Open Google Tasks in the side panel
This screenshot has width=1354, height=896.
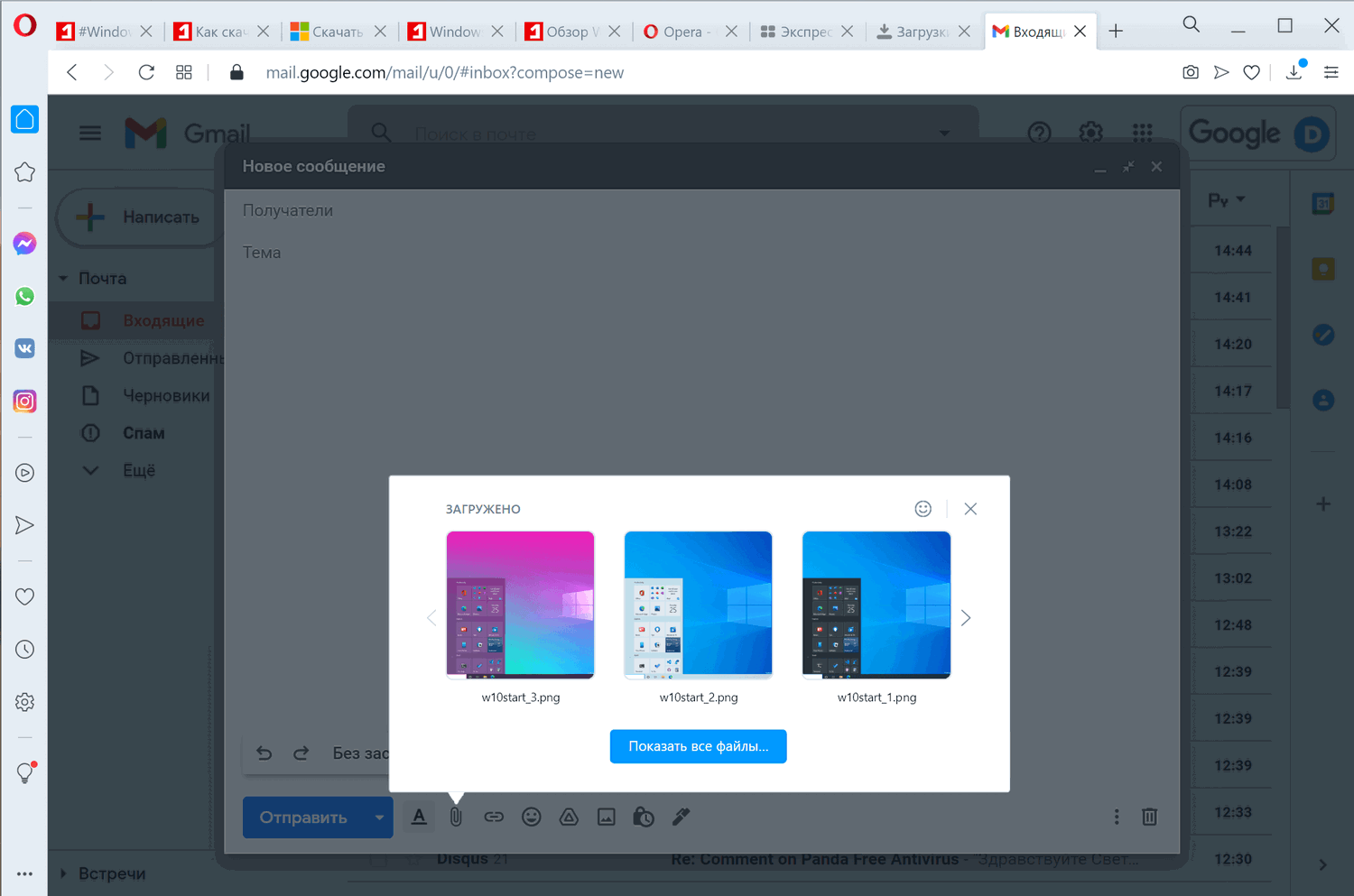1323,335
